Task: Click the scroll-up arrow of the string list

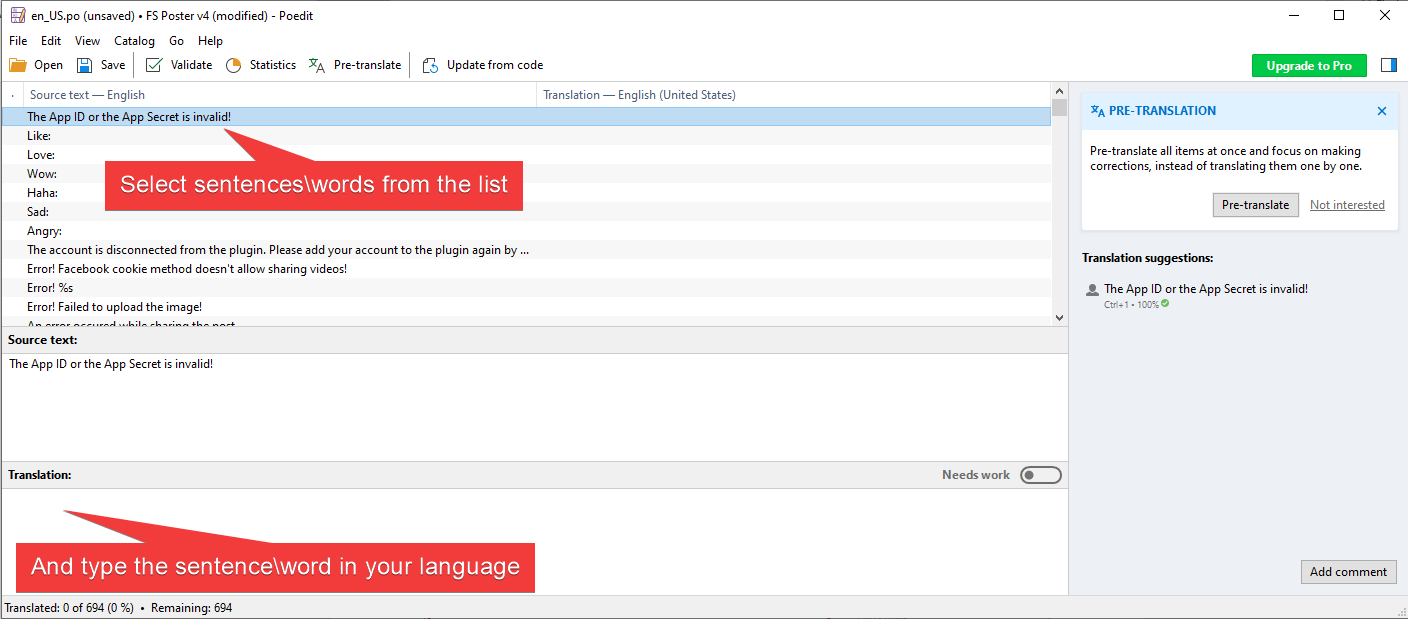Action: point(1060,91)
